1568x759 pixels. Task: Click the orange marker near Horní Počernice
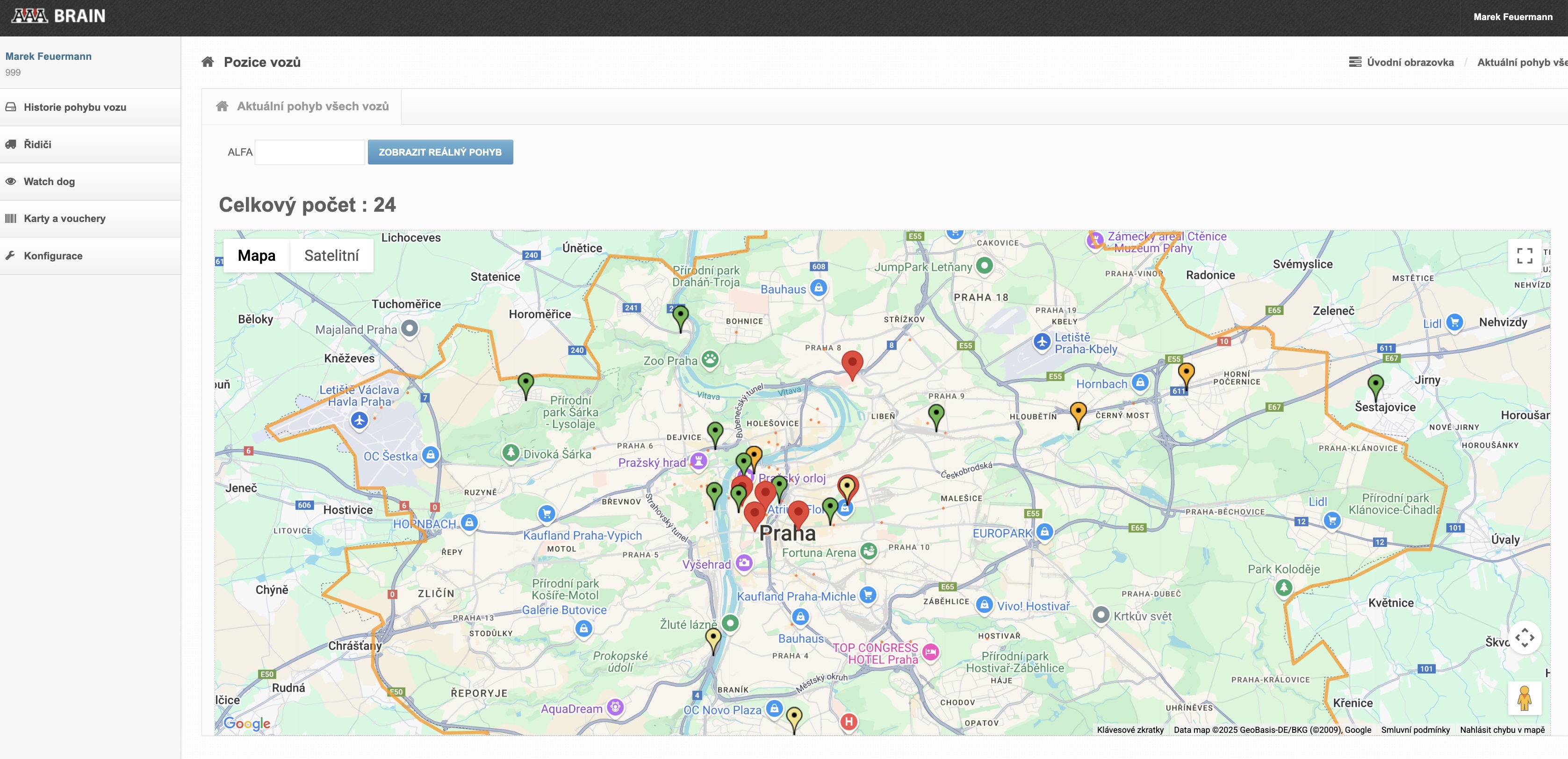point(1187,376)
